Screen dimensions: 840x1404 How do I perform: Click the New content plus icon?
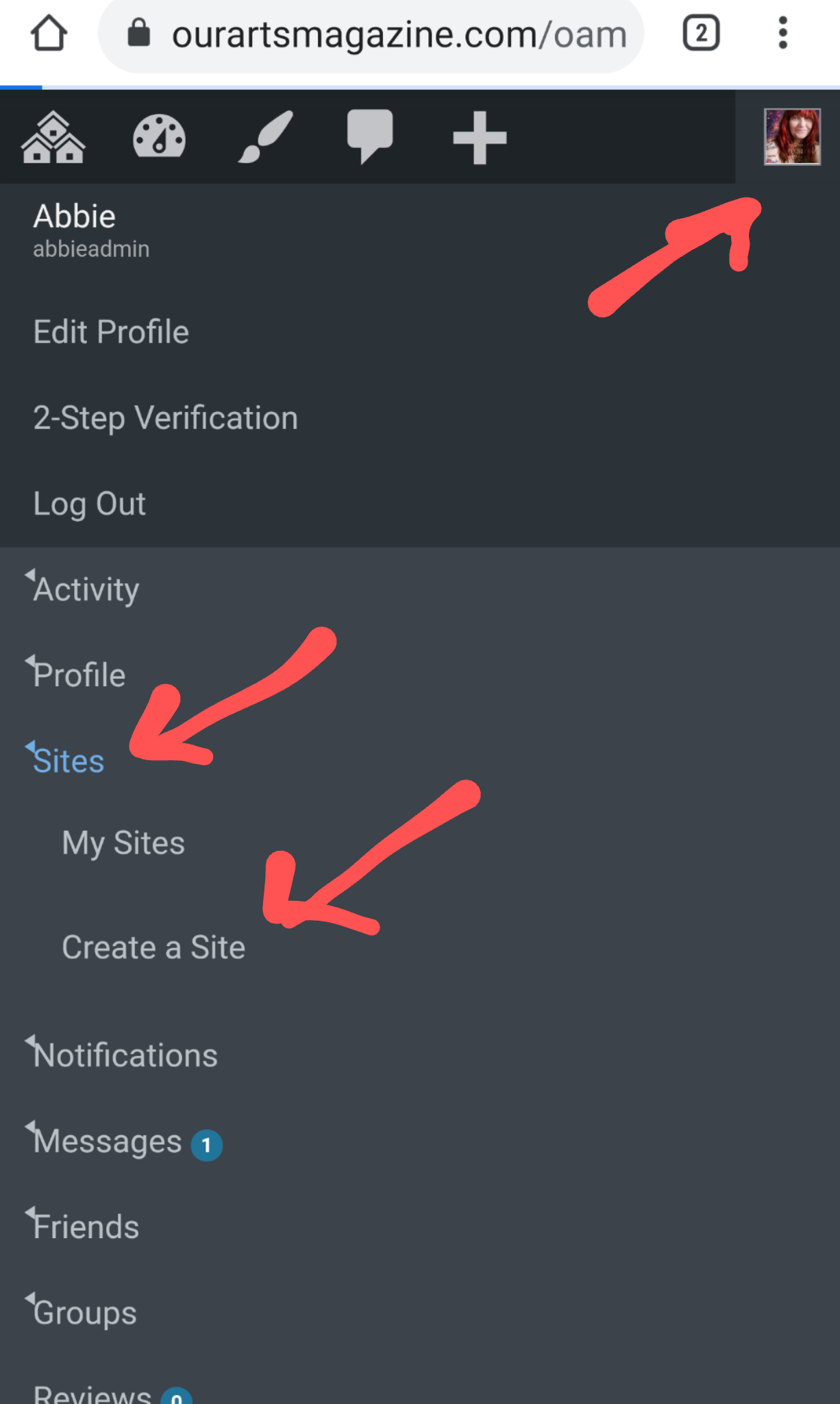click(x=480, y=138)
